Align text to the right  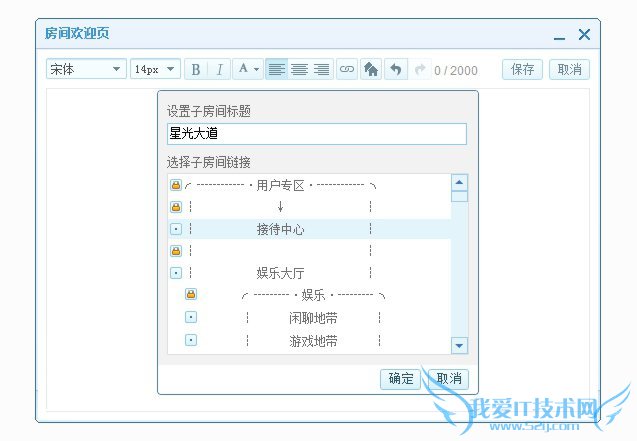[322, 69]
